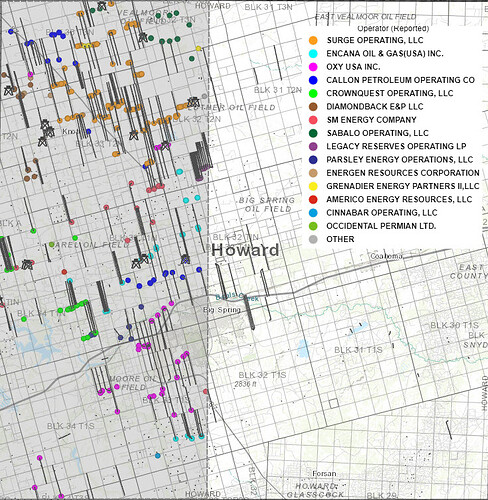The image size is (488, 500).
Task: Click the cyan Encana Oil & Gas legend swatch
Action: point(313,54)
